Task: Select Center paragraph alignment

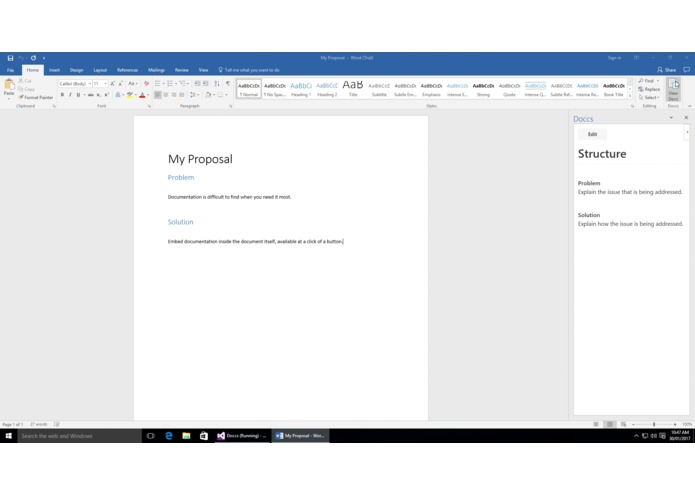Action: click(x=166, y=95)
